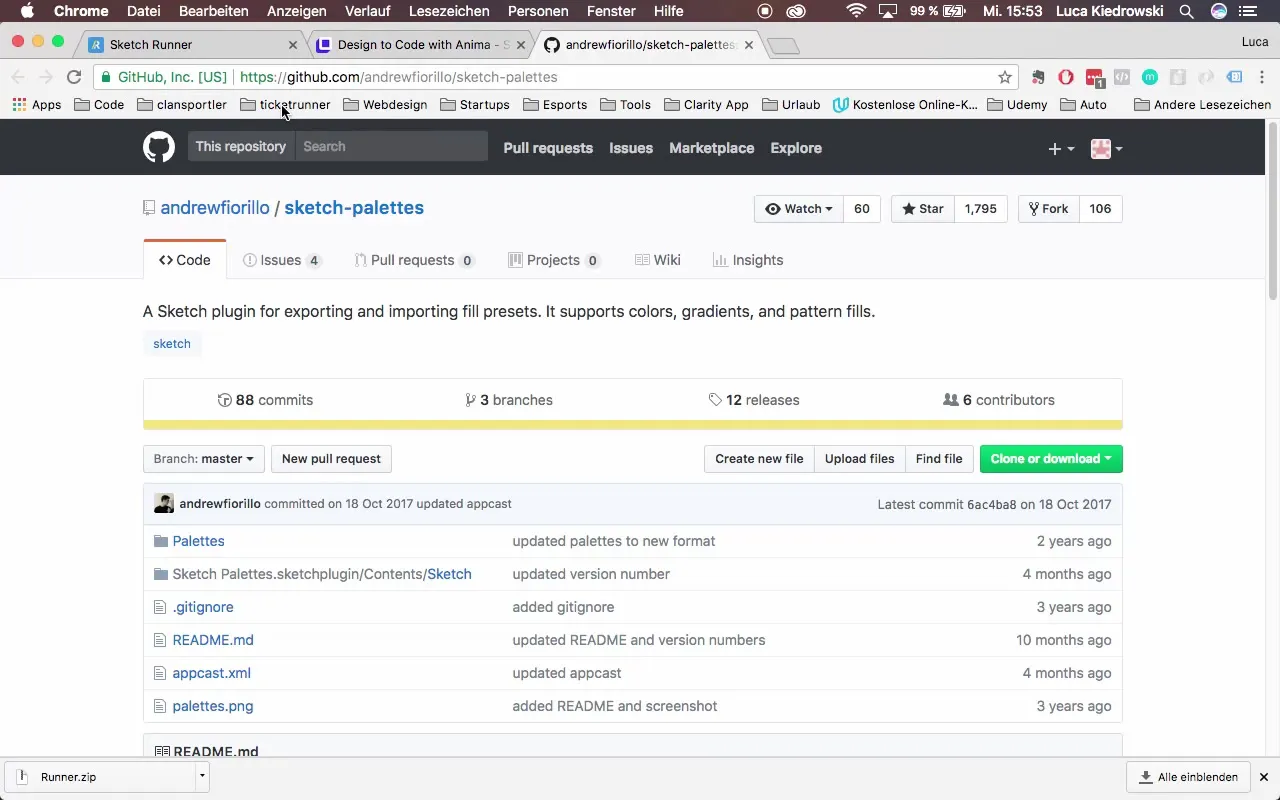This screenshot has height=800, width=1280.
Task: Open the Tools bookmarks folder
Action: [x=625, y=104]
